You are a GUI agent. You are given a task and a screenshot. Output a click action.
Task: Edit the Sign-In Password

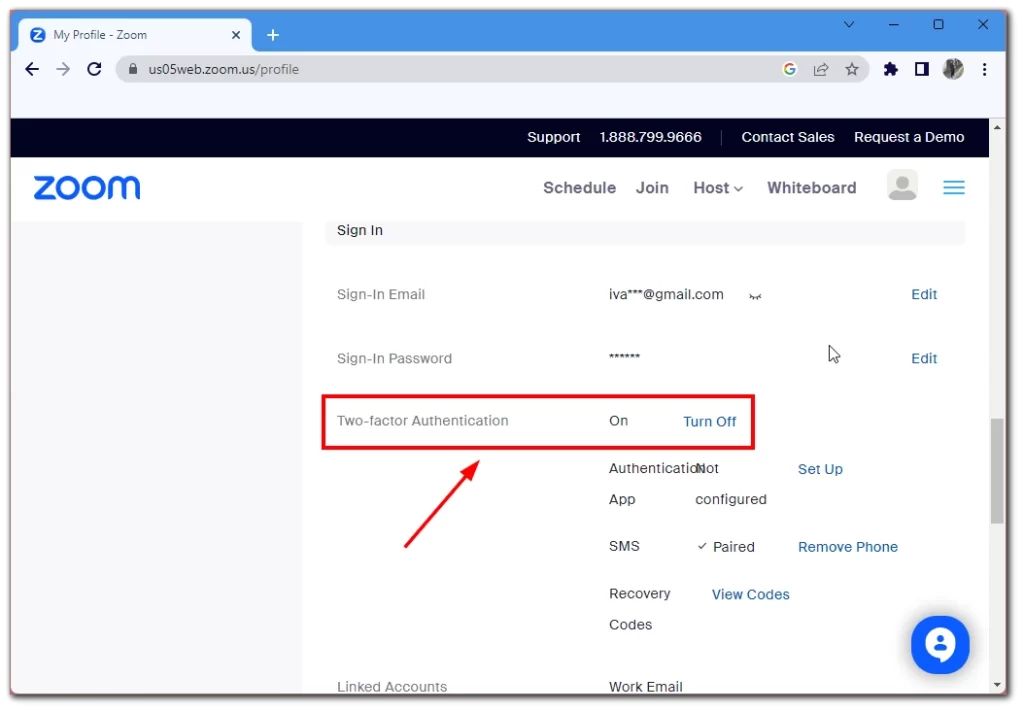[x=923, y=359]
